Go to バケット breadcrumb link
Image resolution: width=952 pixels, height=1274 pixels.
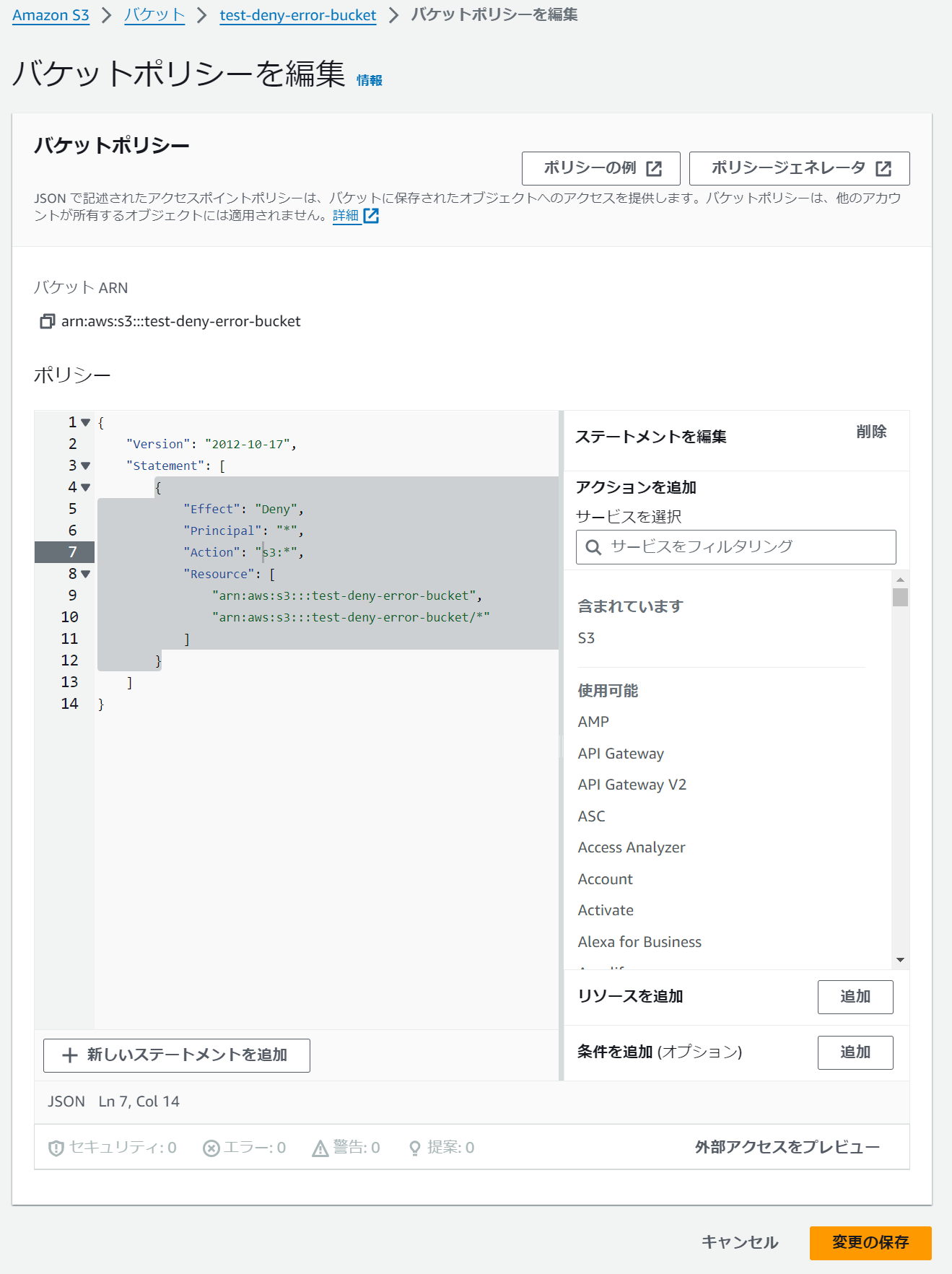tap(154, 15)
